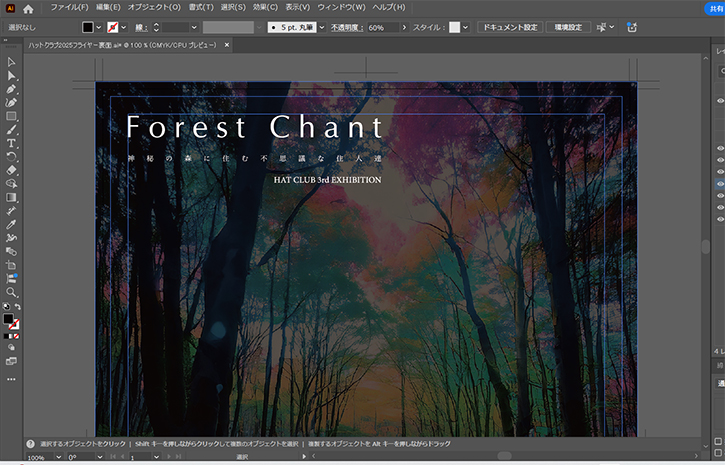The image size is (725, 465).
Task: Select the Direct Selection tool
Action: pos(11,76)
